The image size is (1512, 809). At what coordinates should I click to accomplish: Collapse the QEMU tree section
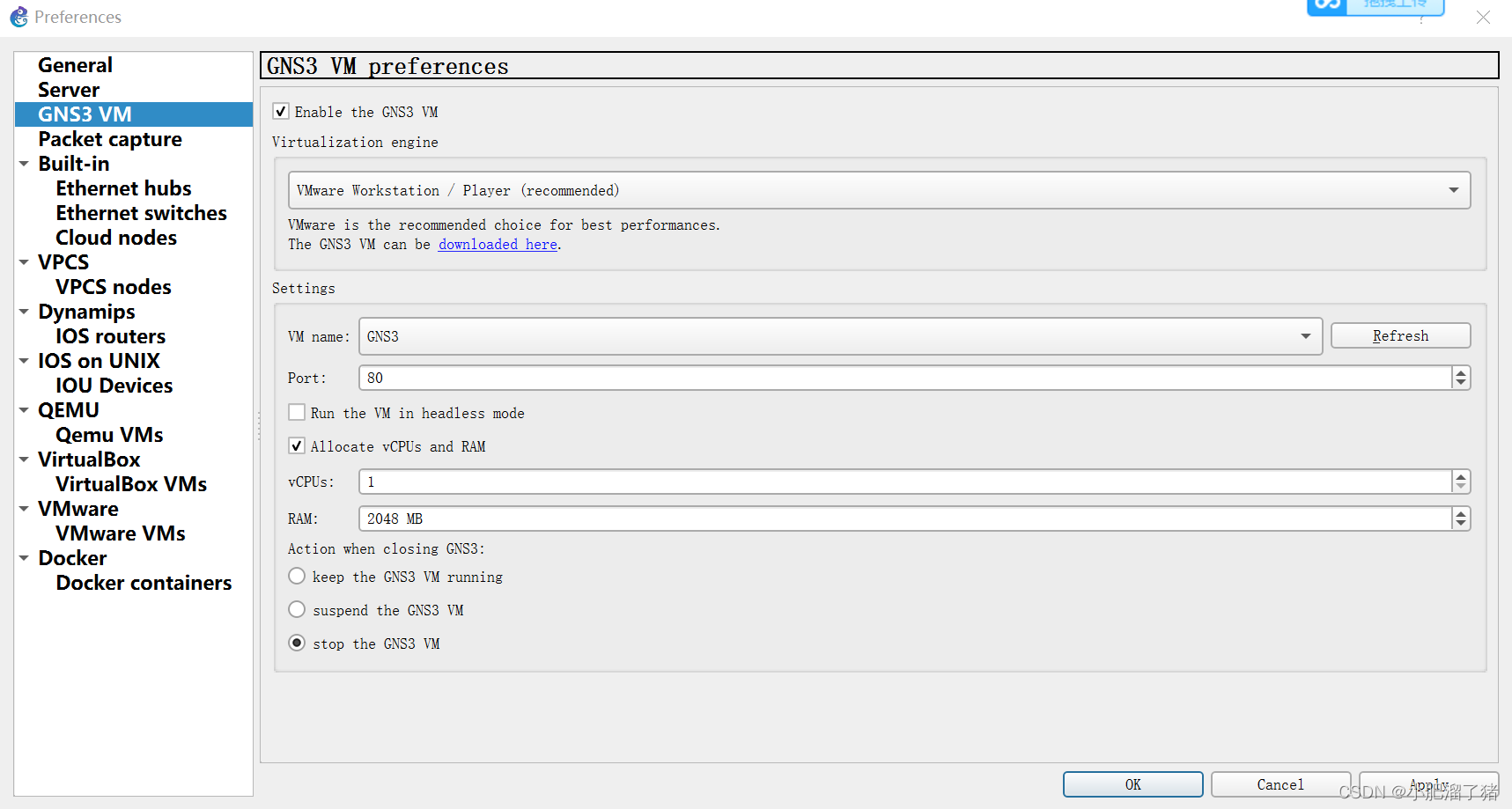click(x=25, y=410)
